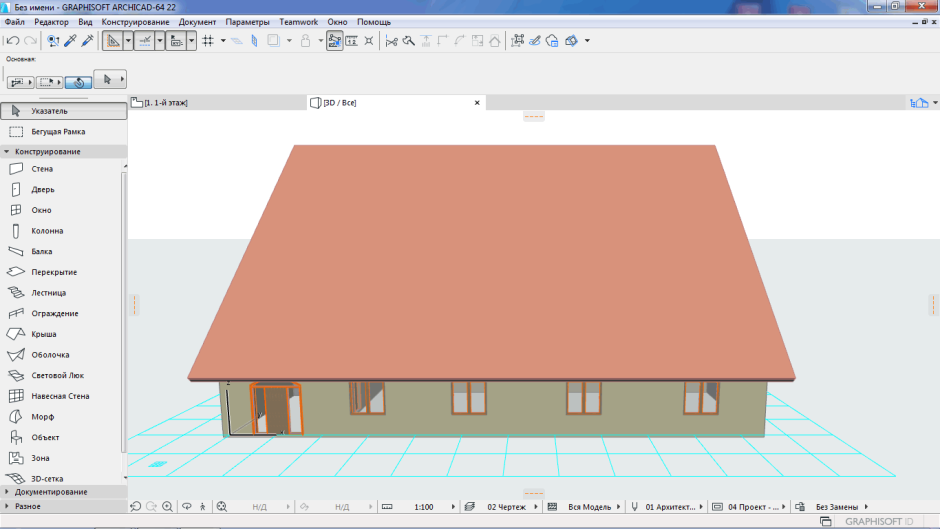Screen dimensions: 940x529
Task: Click the element dimensions 1.2 icon
Action: (351, 41)
